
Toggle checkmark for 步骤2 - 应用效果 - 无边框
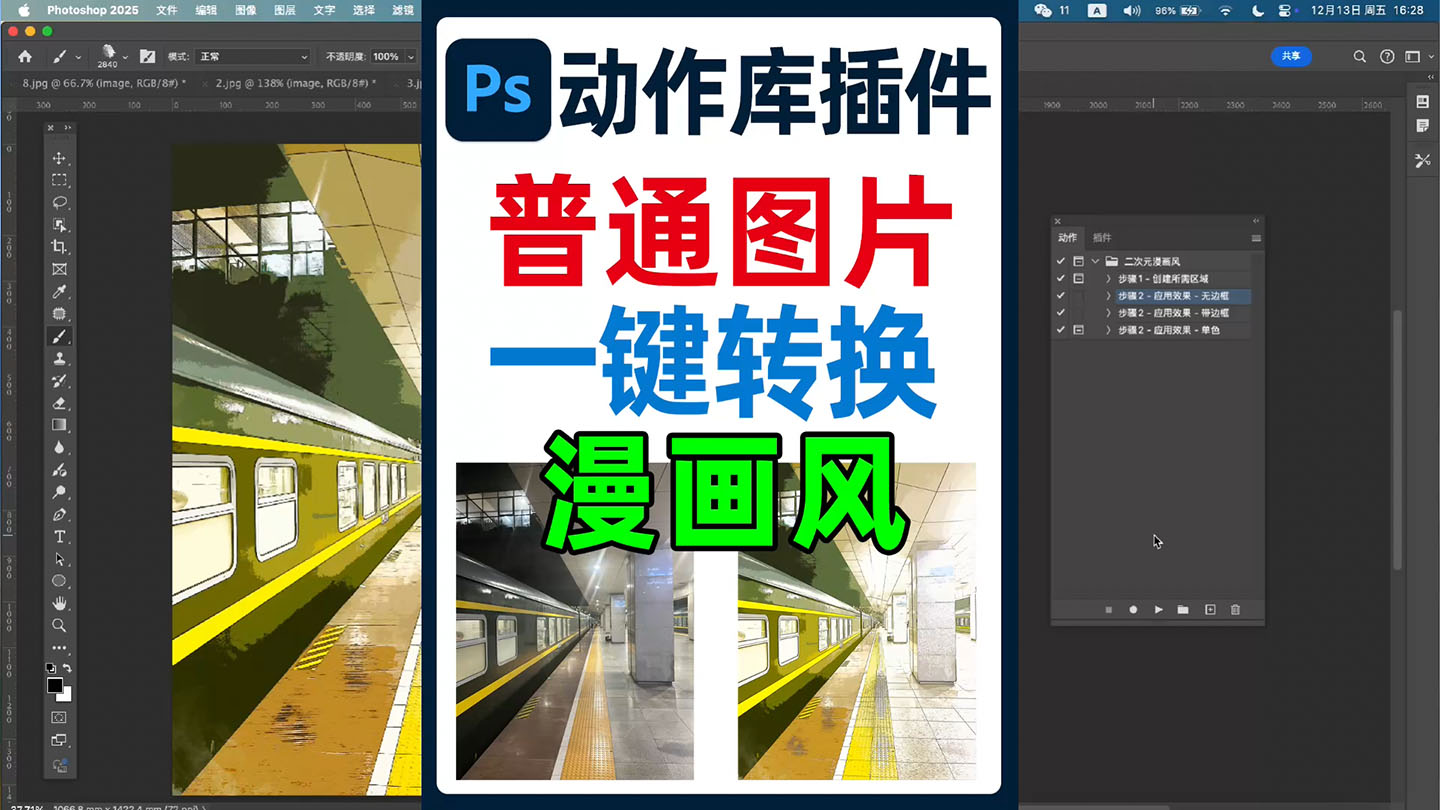coord(1061,296)
